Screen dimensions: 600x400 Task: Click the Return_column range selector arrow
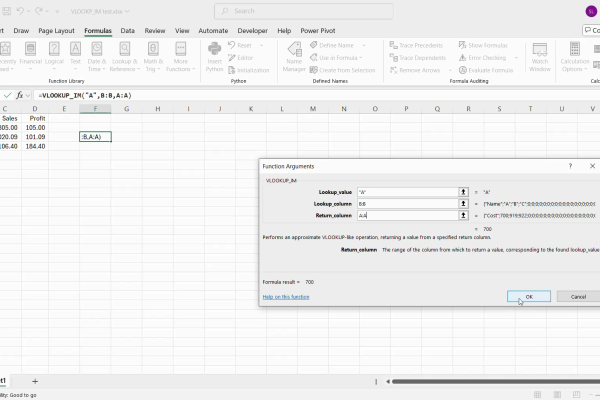click(x=463, y=215)
